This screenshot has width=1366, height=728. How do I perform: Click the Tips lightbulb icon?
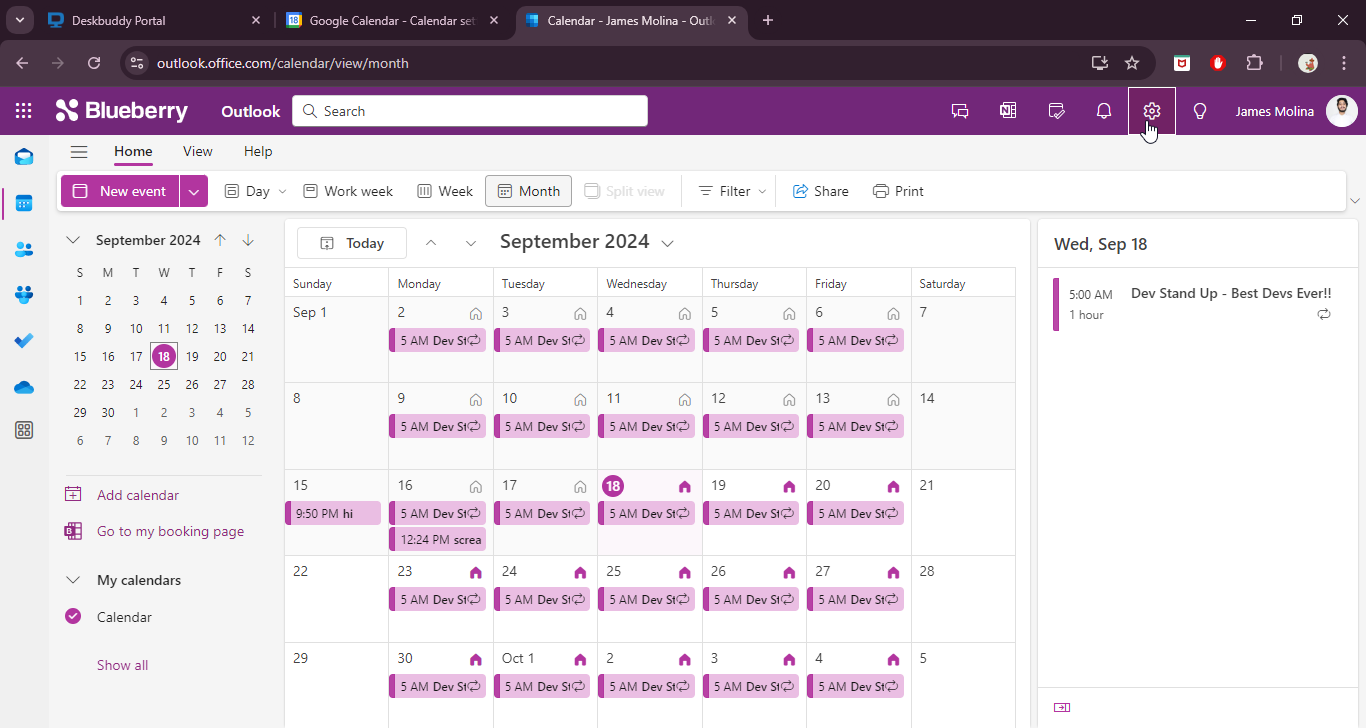[x=1200, y=111]
